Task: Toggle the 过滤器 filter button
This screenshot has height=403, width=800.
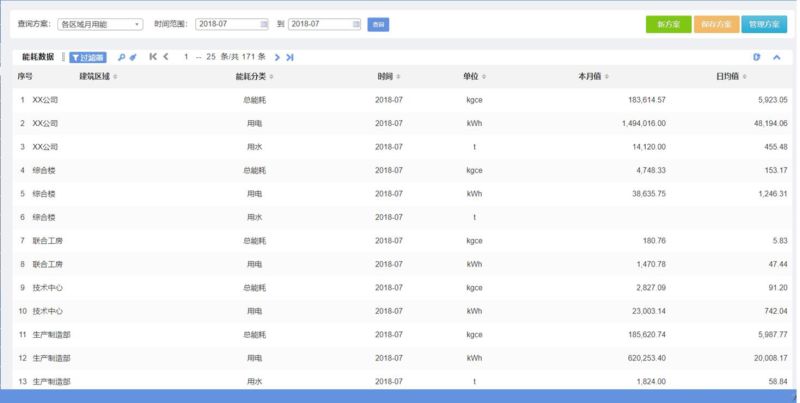Action: click(x=88, y=57)
